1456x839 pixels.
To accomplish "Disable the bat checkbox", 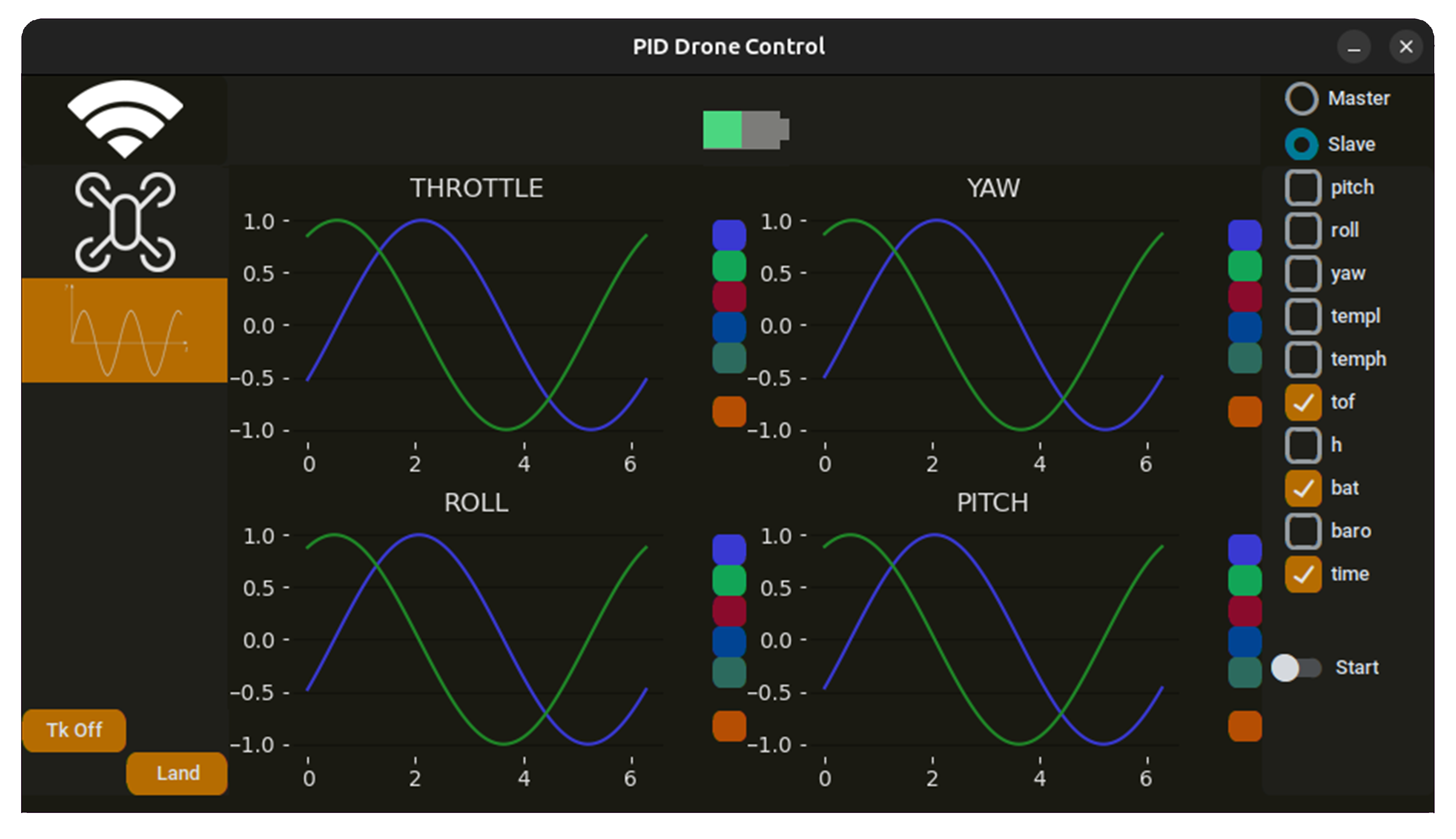I will 1303,488.
